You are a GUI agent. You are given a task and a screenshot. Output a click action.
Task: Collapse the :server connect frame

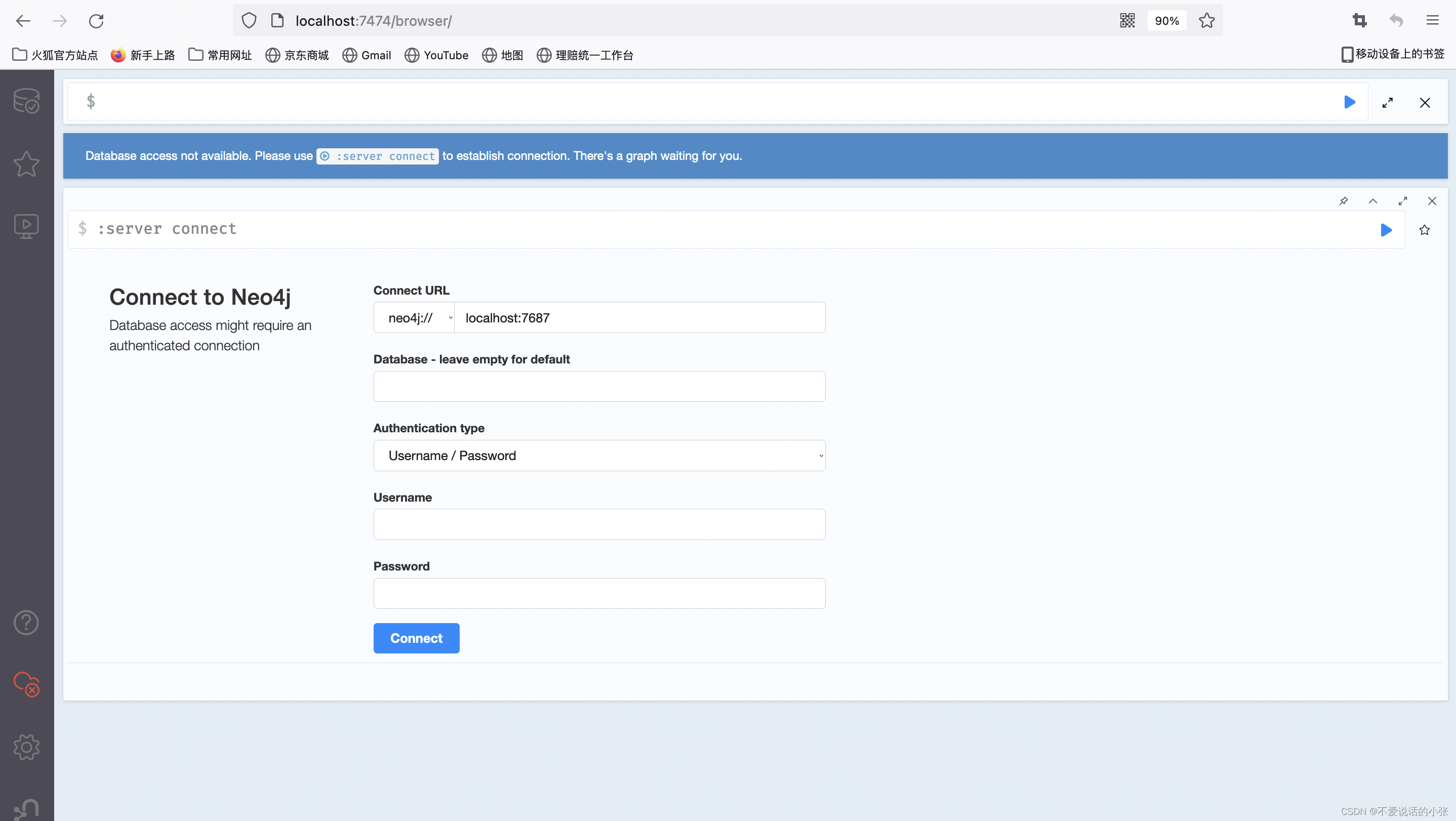click(x=1373, y=201)
